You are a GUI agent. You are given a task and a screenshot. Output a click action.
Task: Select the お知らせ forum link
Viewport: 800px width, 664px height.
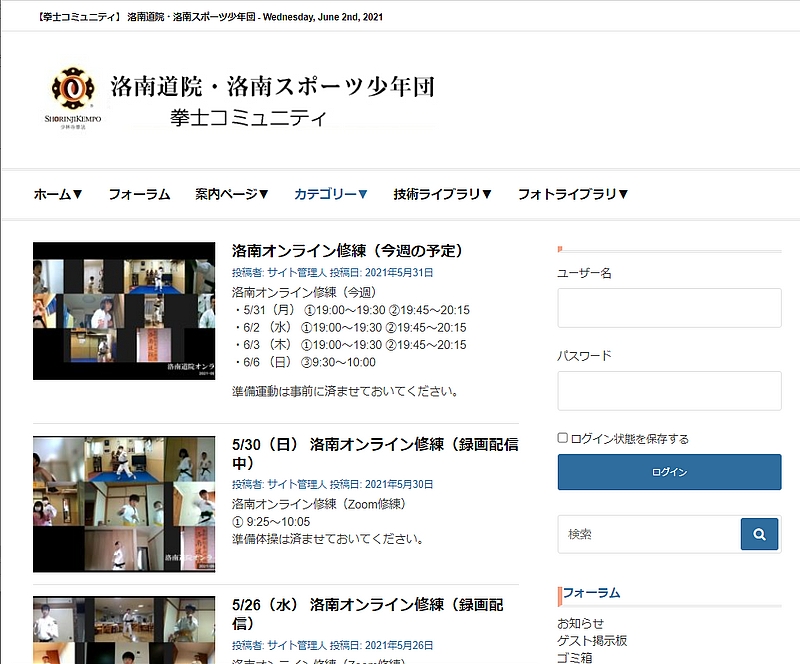point(583,624)
